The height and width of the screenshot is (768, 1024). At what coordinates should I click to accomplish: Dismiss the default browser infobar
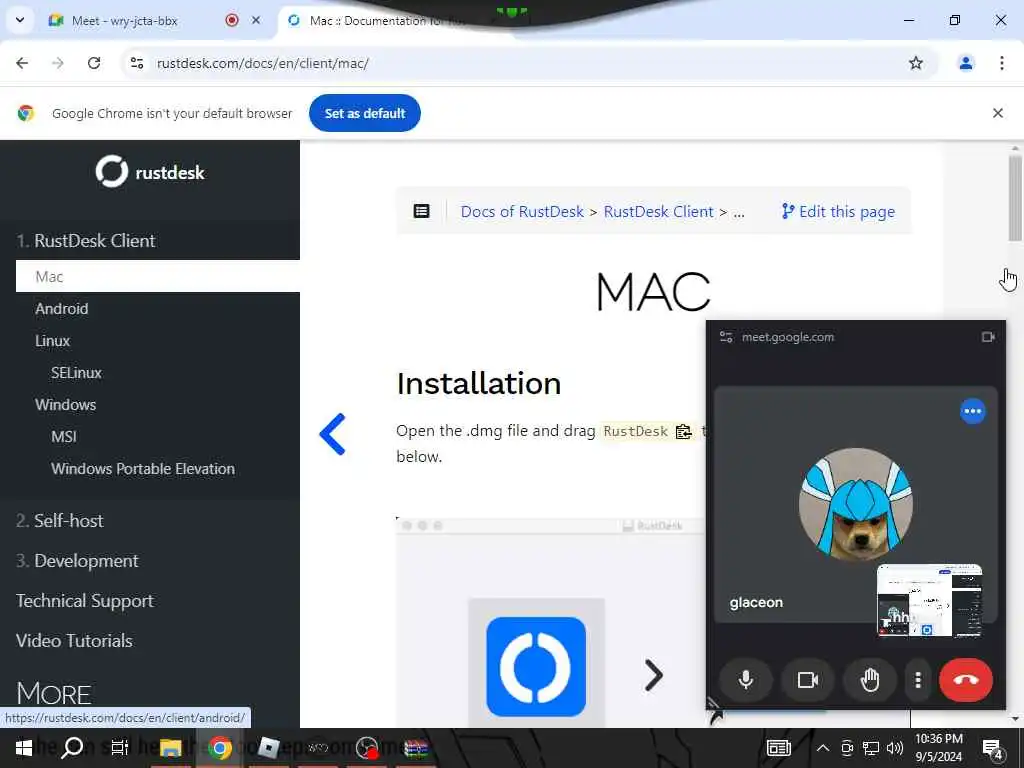coord(998,113)
